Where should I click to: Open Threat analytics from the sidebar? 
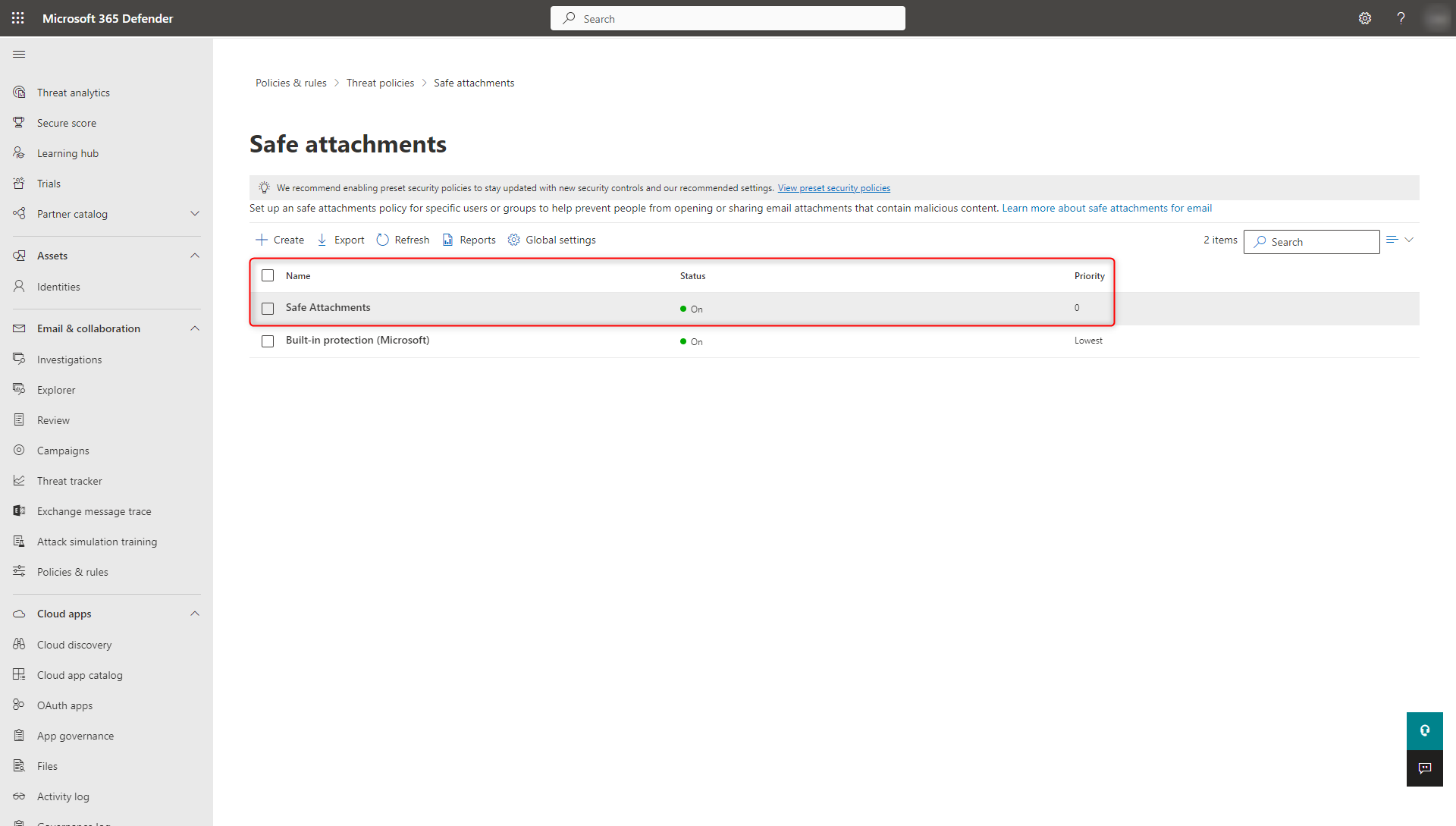point(73,92)
